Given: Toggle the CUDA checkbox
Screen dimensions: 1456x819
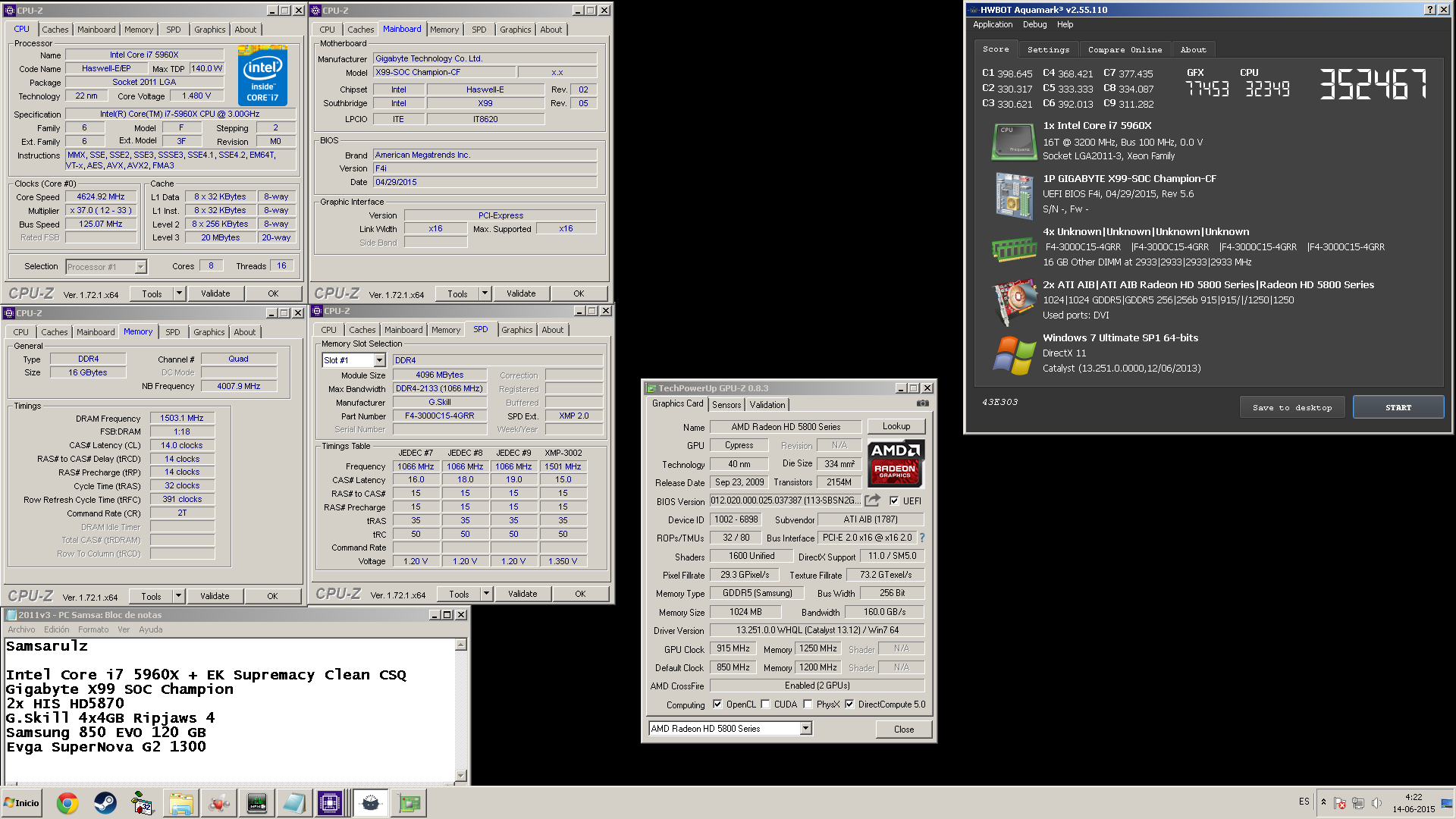Looking at the screenshot, I should 765,704.
